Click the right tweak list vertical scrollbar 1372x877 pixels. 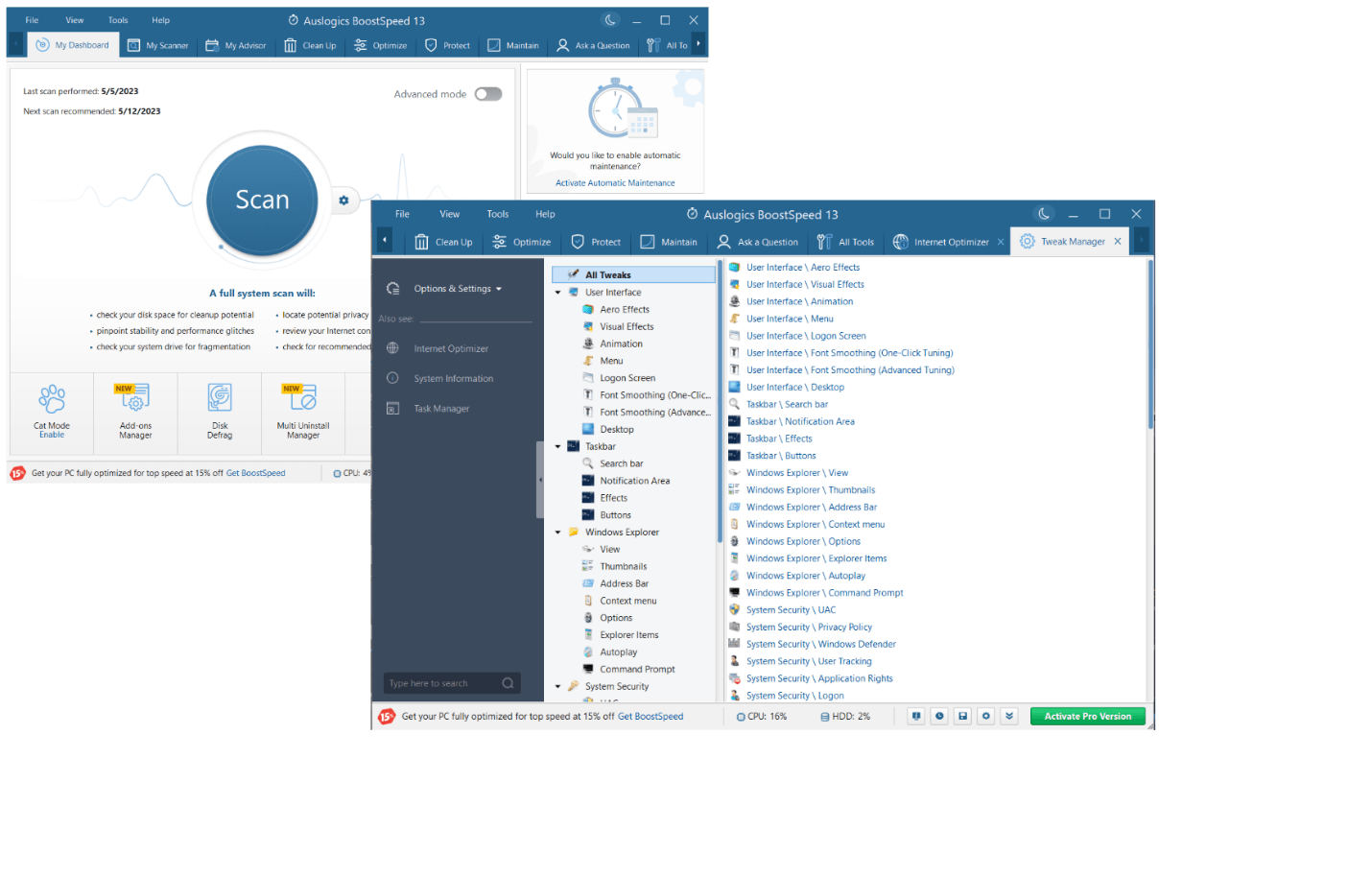coord(1149,345)
